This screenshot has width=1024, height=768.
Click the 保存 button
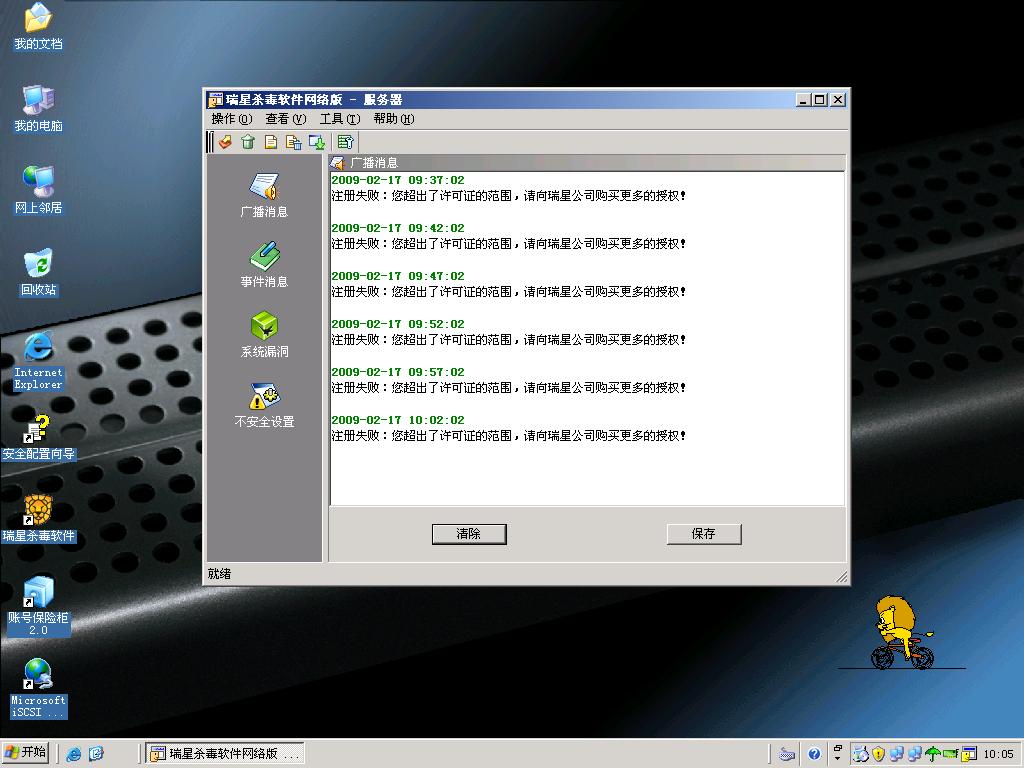(704, 534)
